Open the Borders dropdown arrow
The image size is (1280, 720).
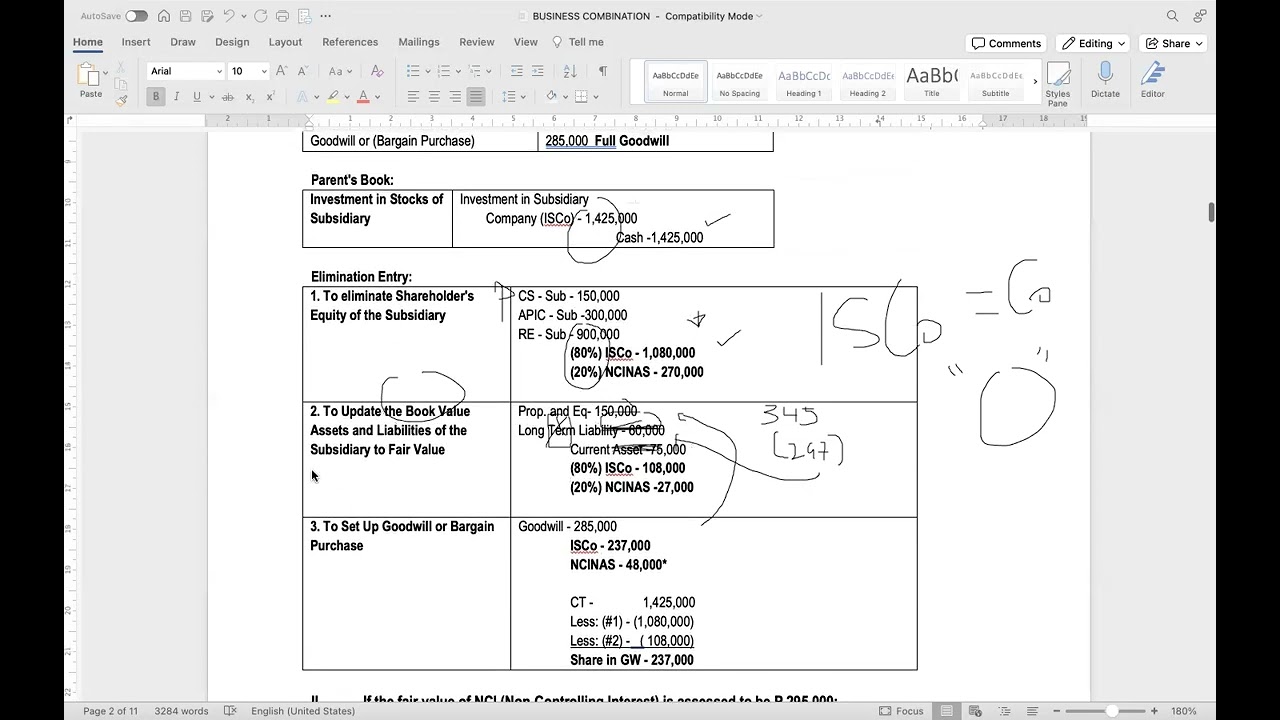(x=597, y=96)
